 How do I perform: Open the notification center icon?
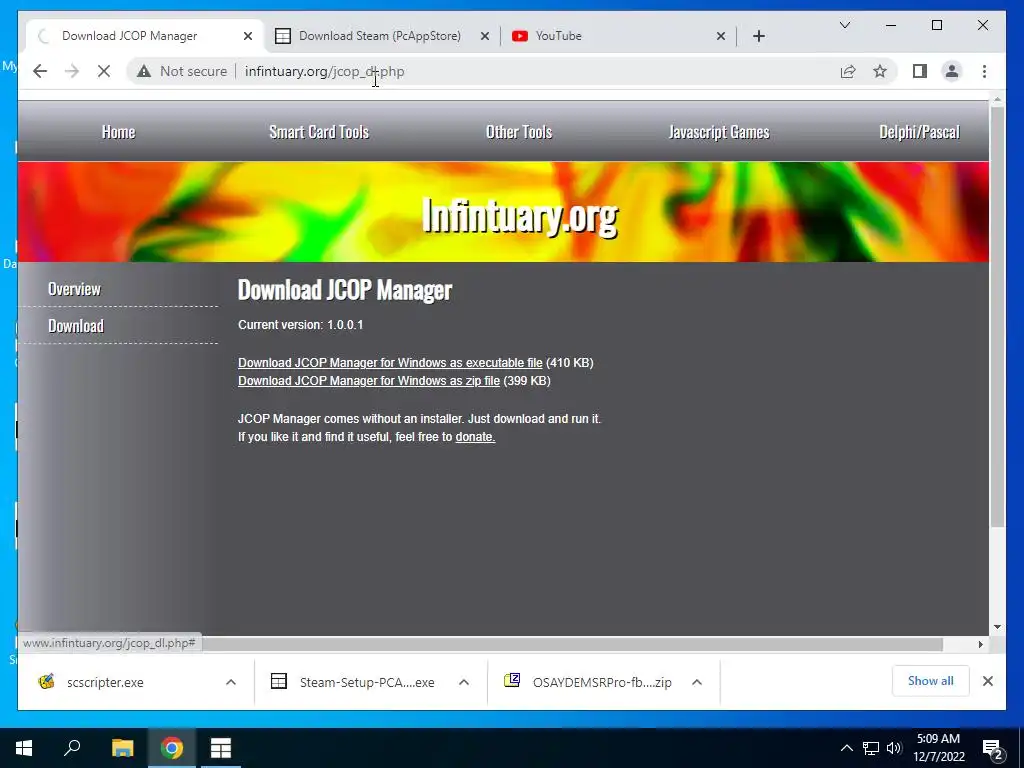click(993, 749)
